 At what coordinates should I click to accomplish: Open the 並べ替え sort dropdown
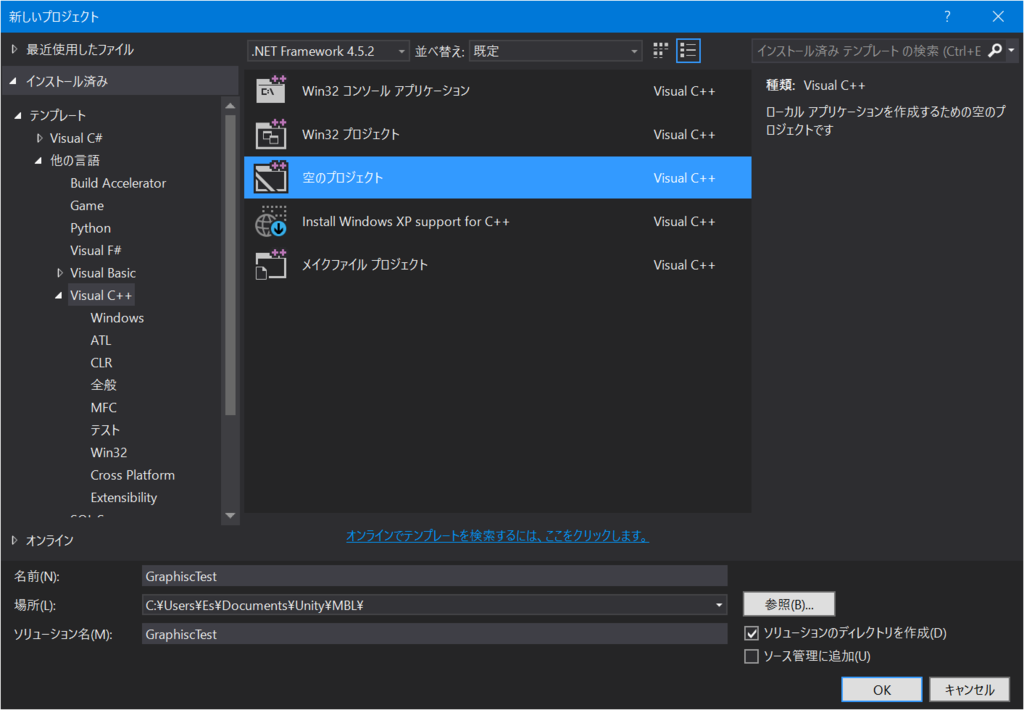(555, 51)
